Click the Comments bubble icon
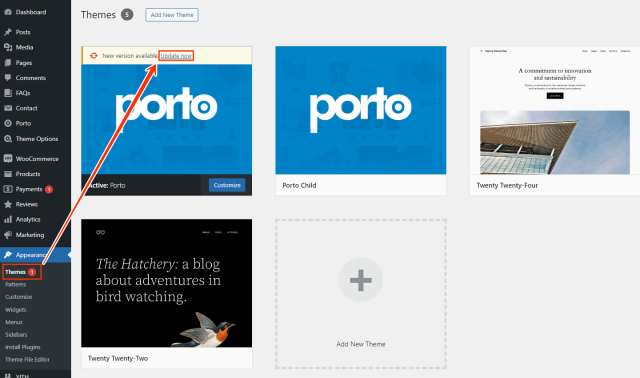The width and height of the screenshot is (640, 378). click(x=8, y=78)
